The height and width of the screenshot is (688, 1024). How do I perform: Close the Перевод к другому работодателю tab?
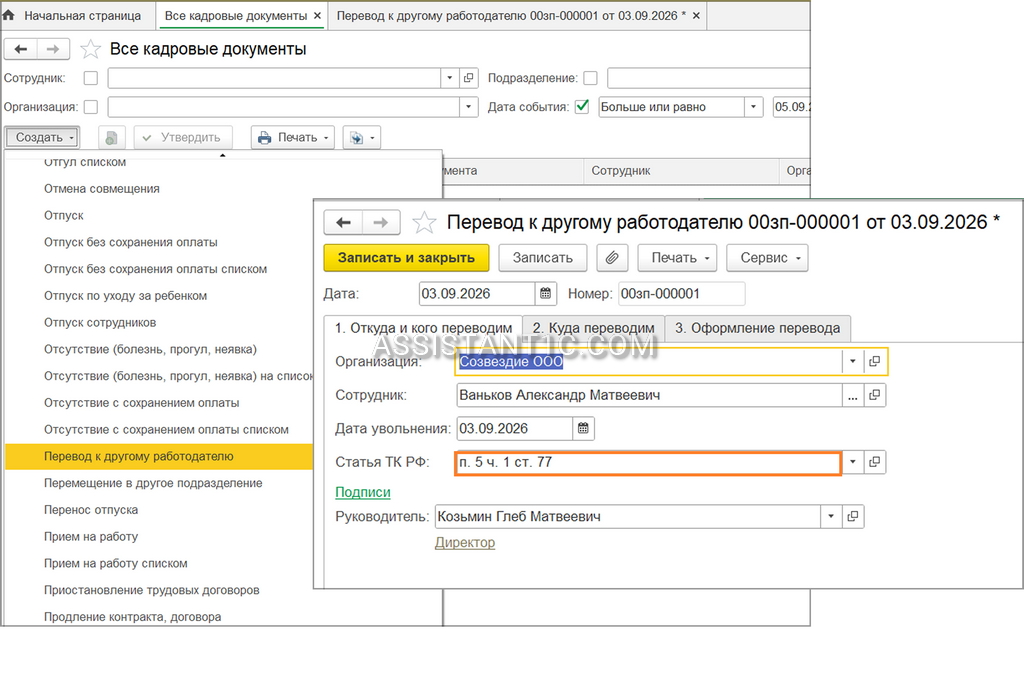696,16
